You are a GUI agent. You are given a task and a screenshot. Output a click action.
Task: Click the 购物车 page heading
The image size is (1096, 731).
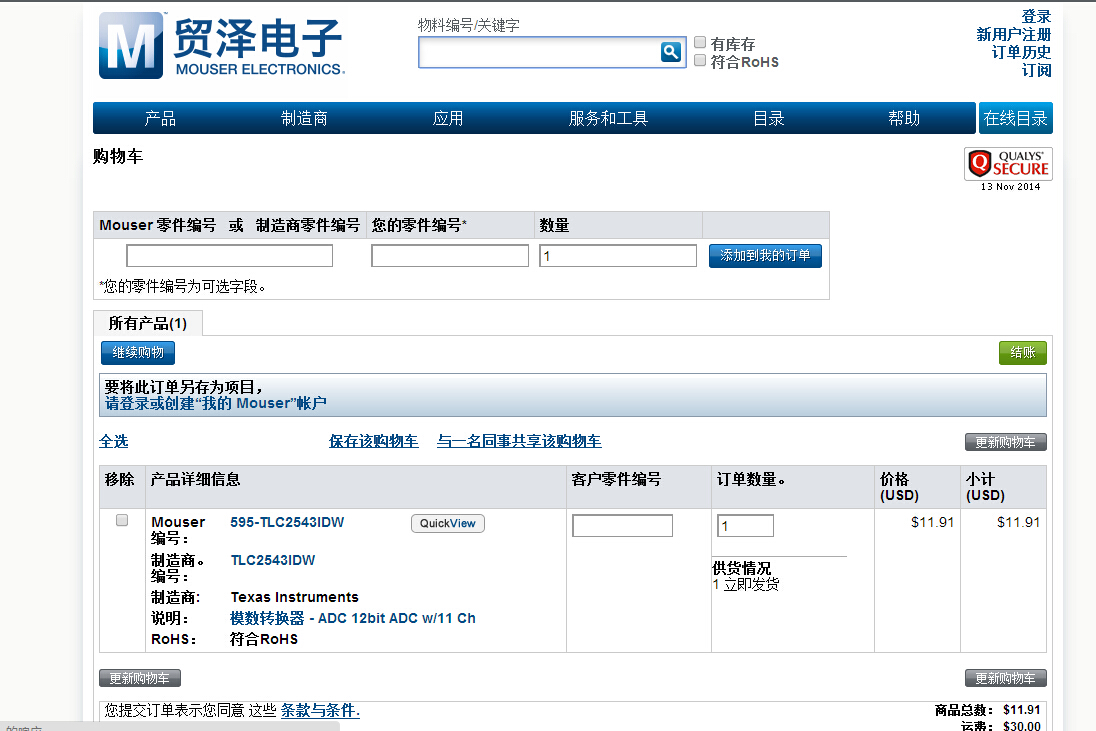click(x=118, y=156)
